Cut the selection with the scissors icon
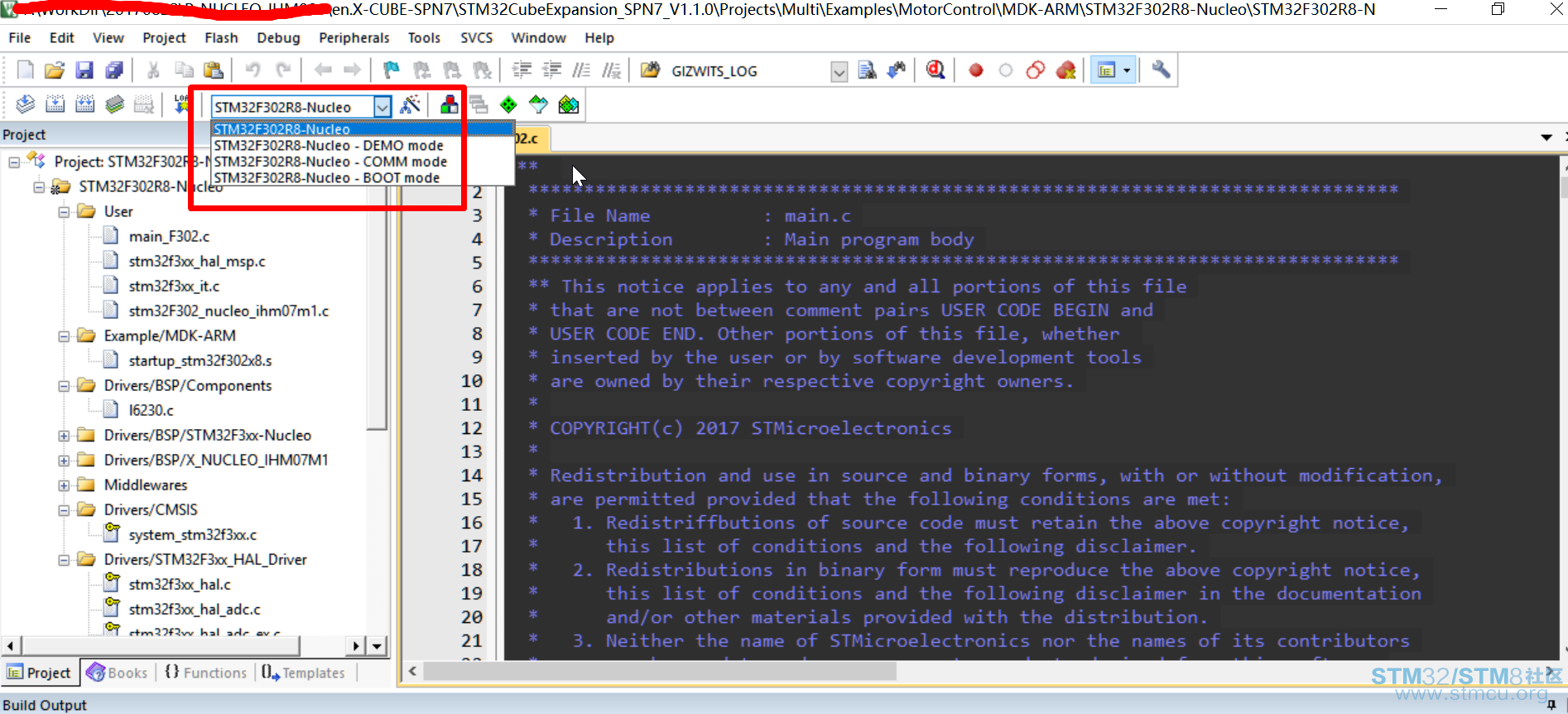This screenshot has height=714, width=1568. tap(153, 70)
